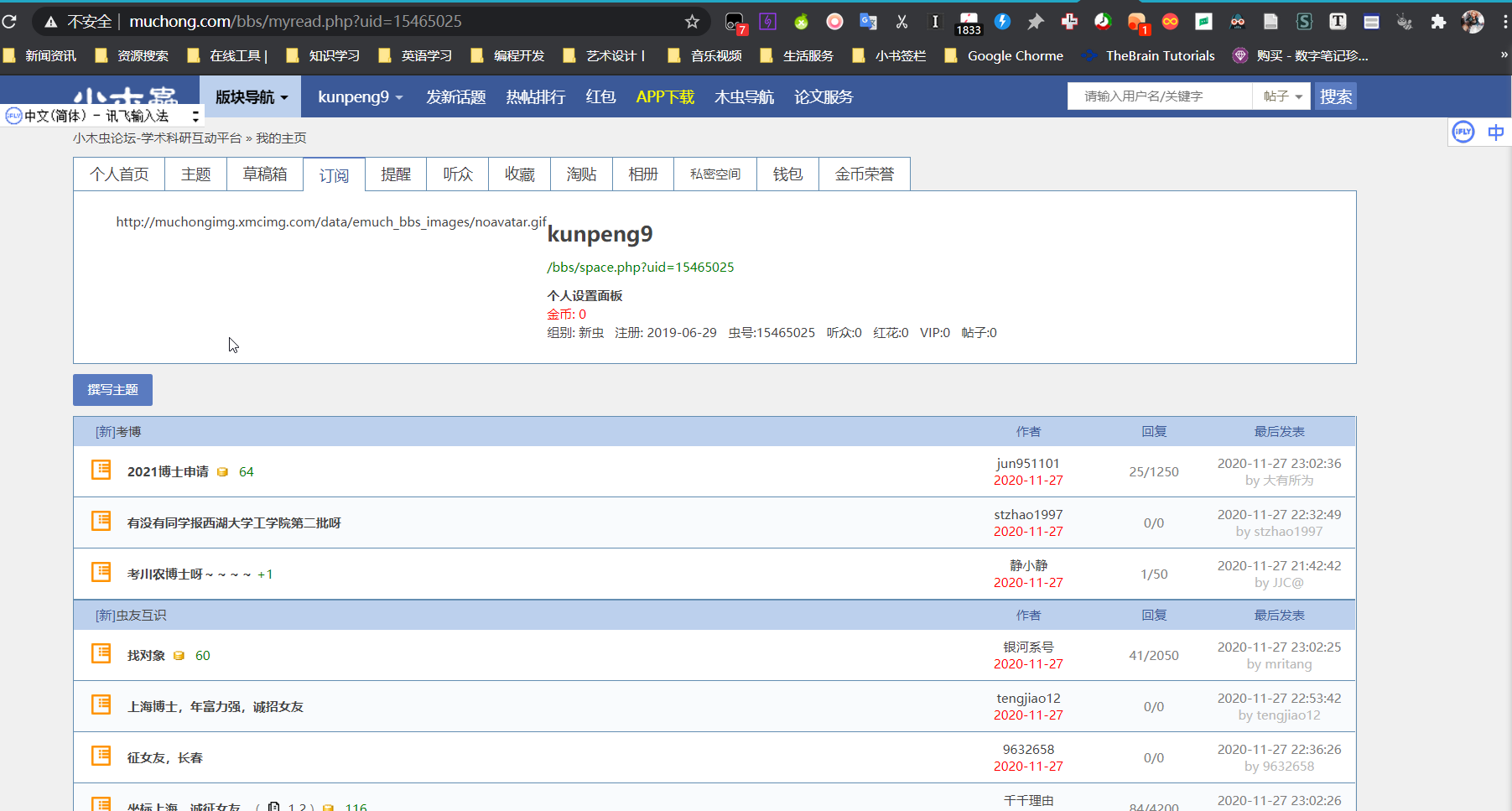1512x811 pixels.
Task: Click the grey pushpin extension icon
Action: tap(1036, 22)
